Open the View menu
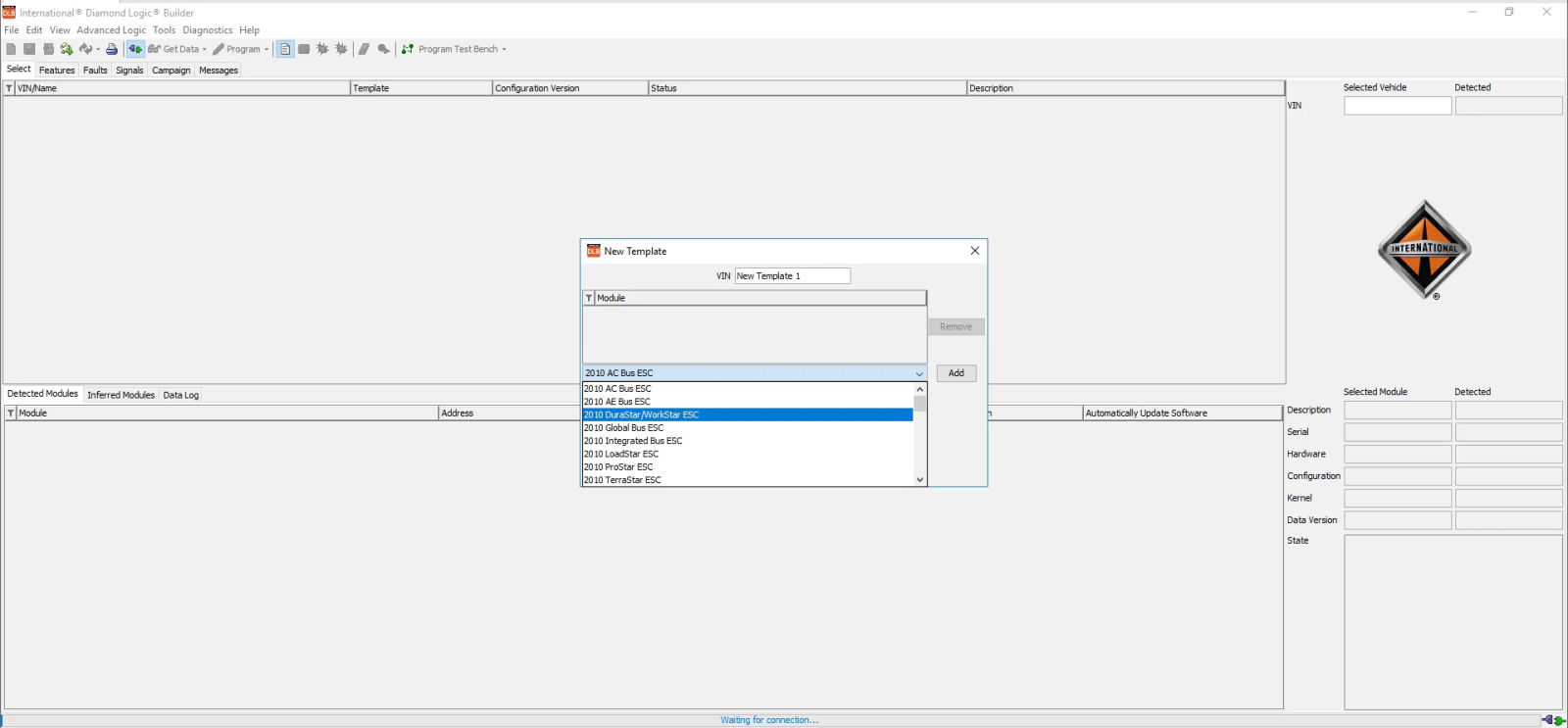The width and height of the screenshot is (1568, 728). pyautogui.click(x=60, y=30)
